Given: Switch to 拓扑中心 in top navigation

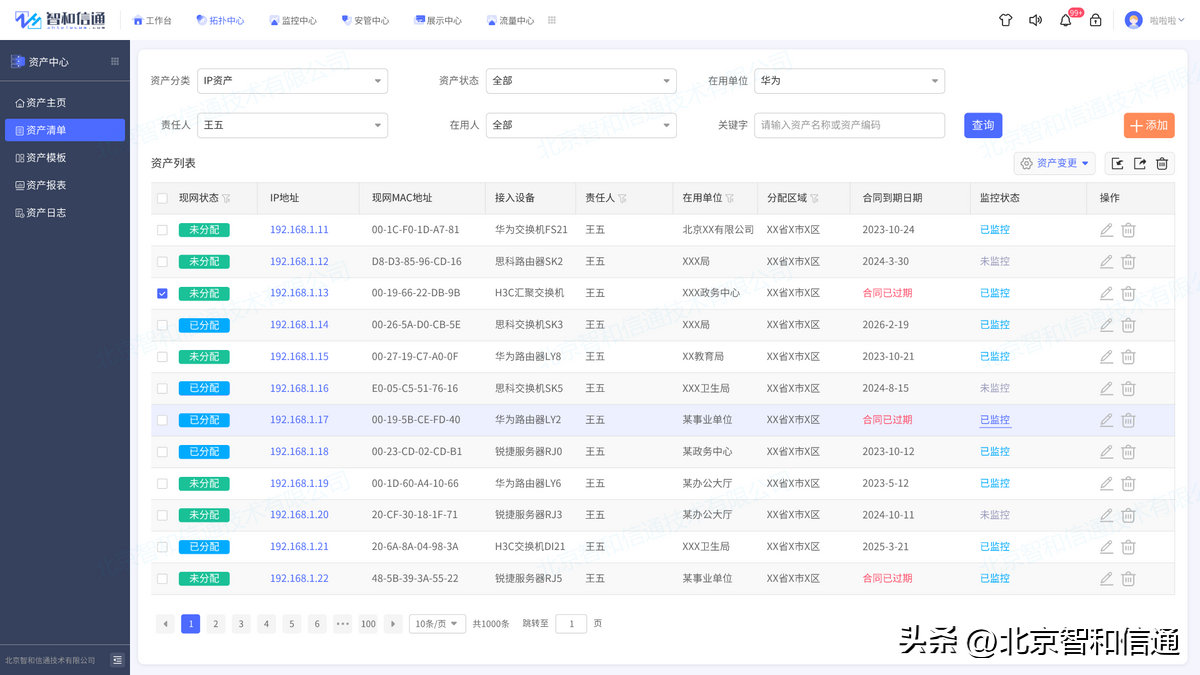Looking at the screenshot, I should click(220, 20).
